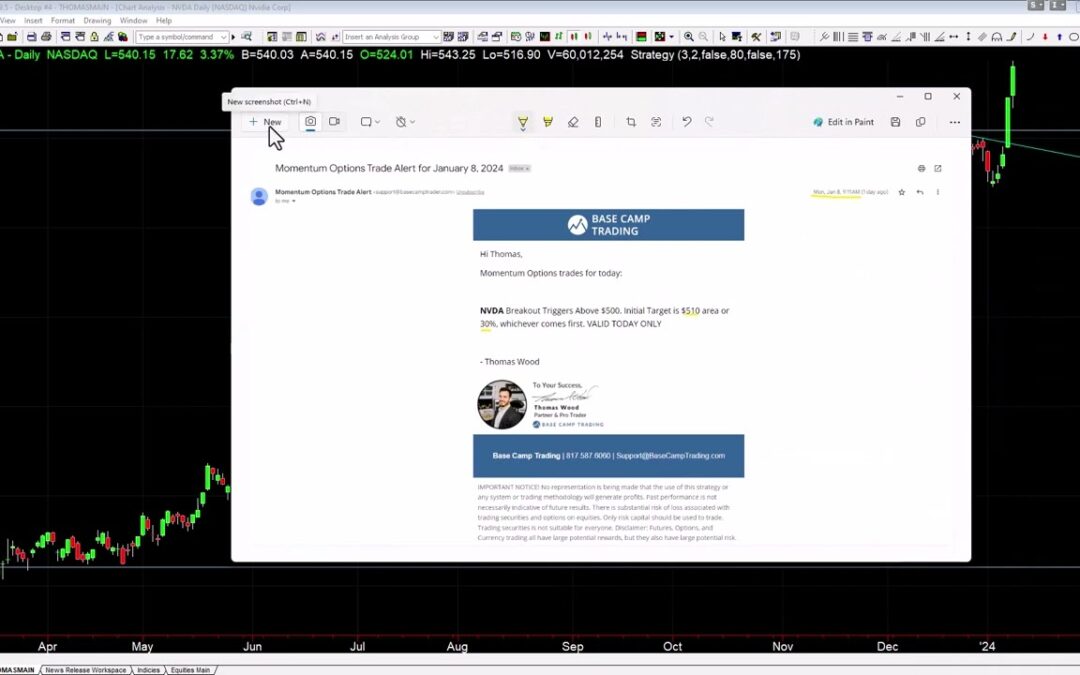The width and height of the screenshot is (1080, 675).
Task: Toggle the ruler tool in Snipping Tool
Action: coord(598,122)
